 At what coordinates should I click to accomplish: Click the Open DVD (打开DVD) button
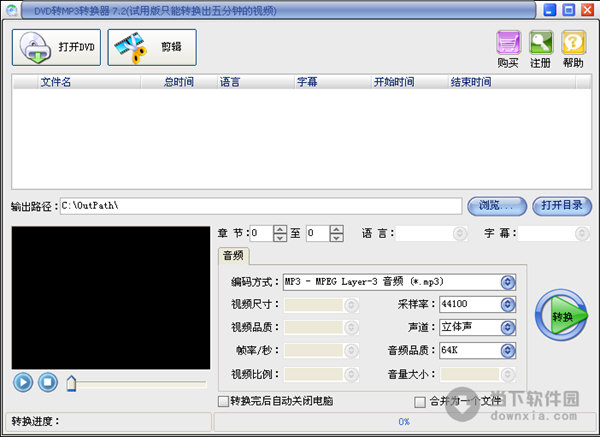[x=57, y=47]
